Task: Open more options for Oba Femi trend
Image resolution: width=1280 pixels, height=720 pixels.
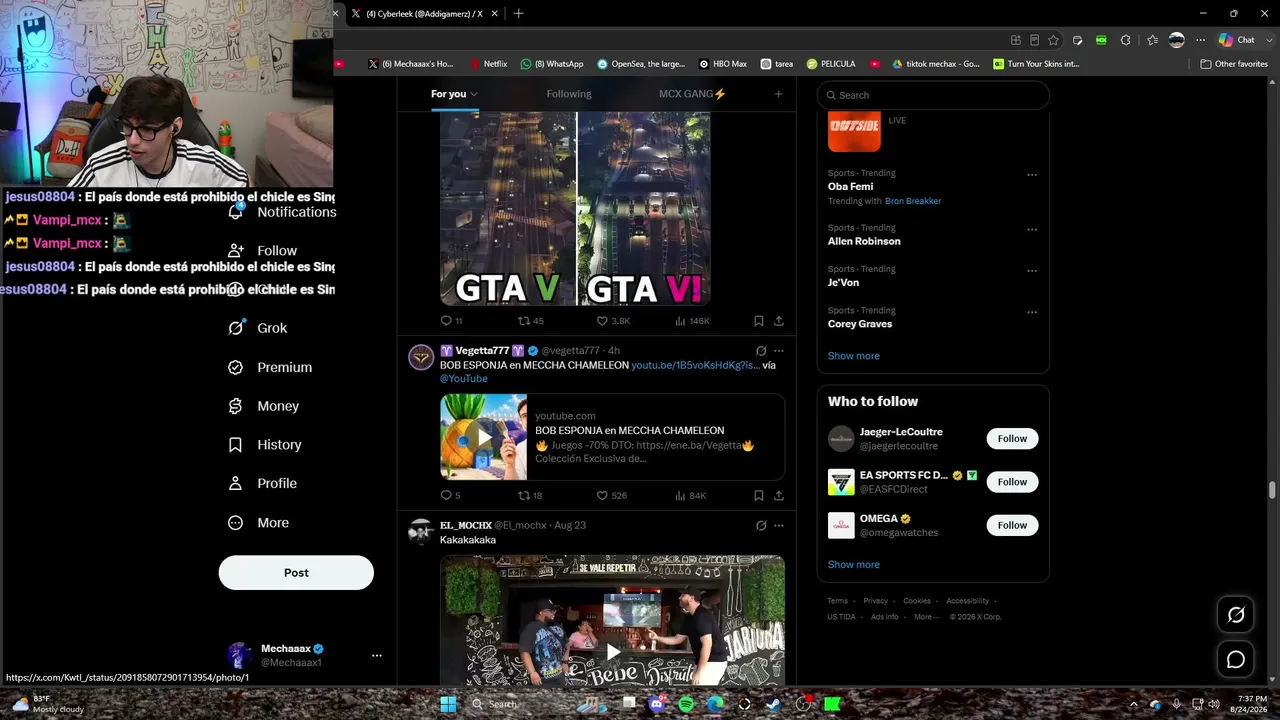Action: (1032, 175)
